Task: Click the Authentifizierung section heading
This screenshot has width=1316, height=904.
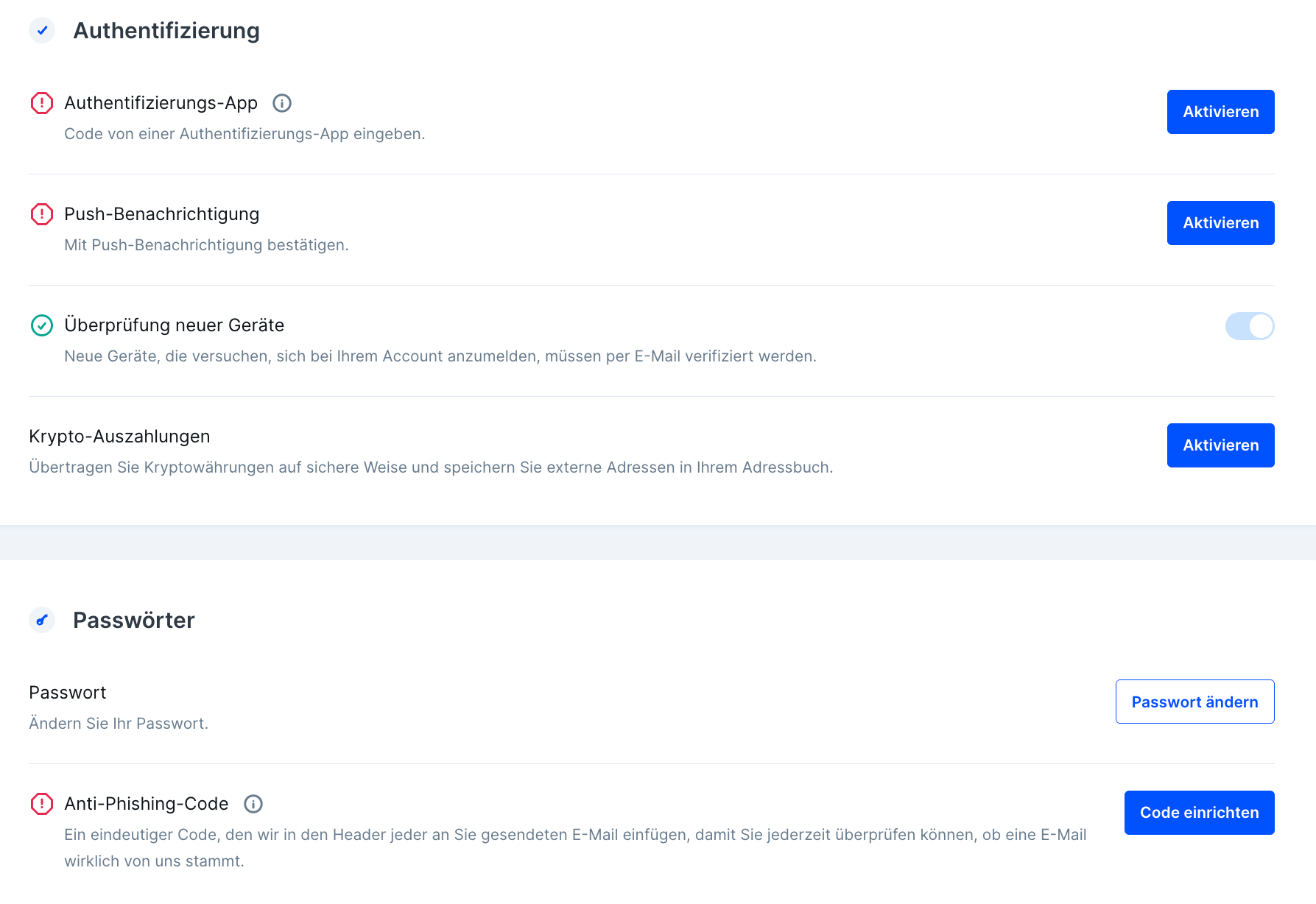Action: point(166,31)
